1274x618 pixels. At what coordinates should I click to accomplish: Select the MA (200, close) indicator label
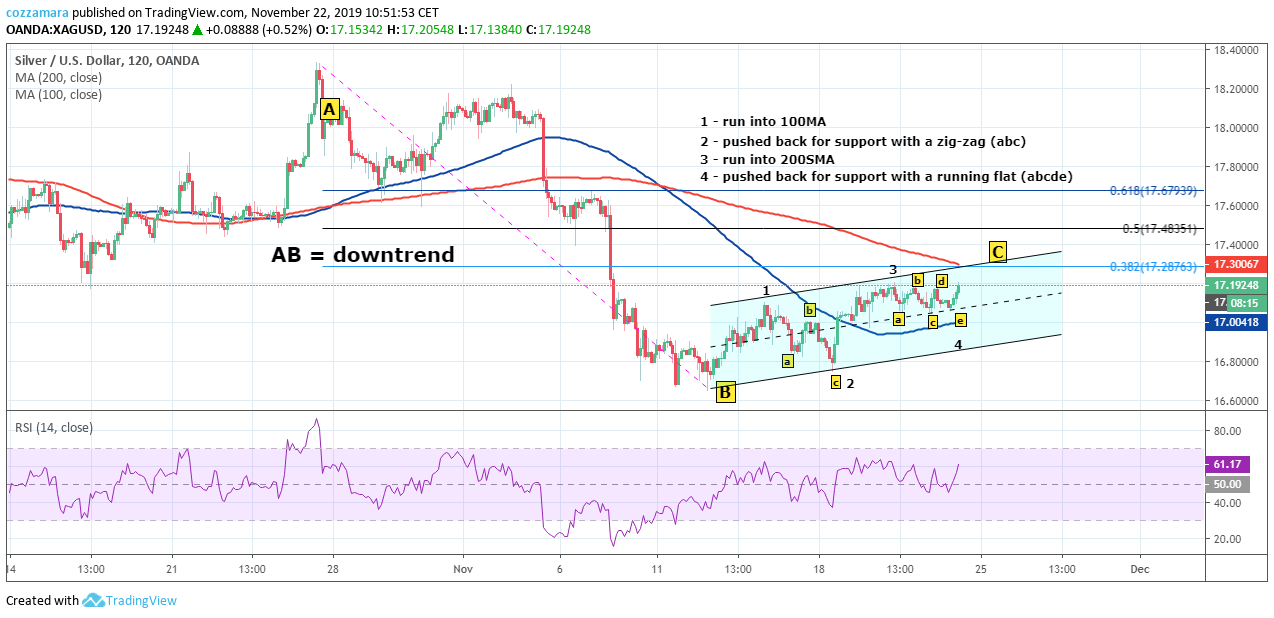pos(58,78)
